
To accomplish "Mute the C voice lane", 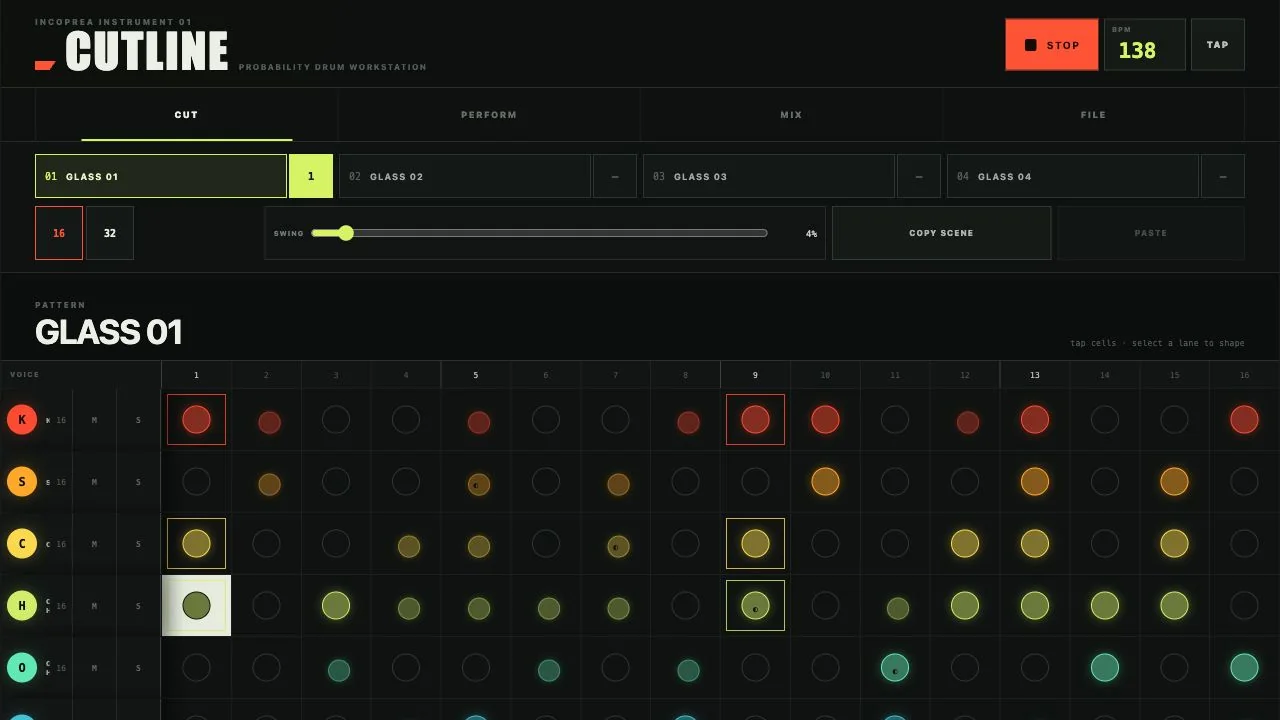I will coord(95,544).
